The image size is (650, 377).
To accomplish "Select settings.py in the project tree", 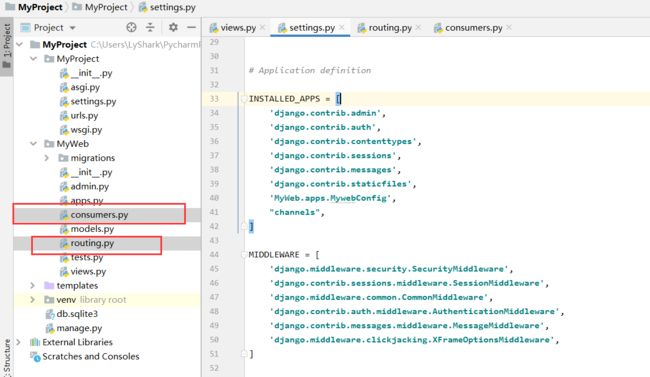I will tap(93, 101).
